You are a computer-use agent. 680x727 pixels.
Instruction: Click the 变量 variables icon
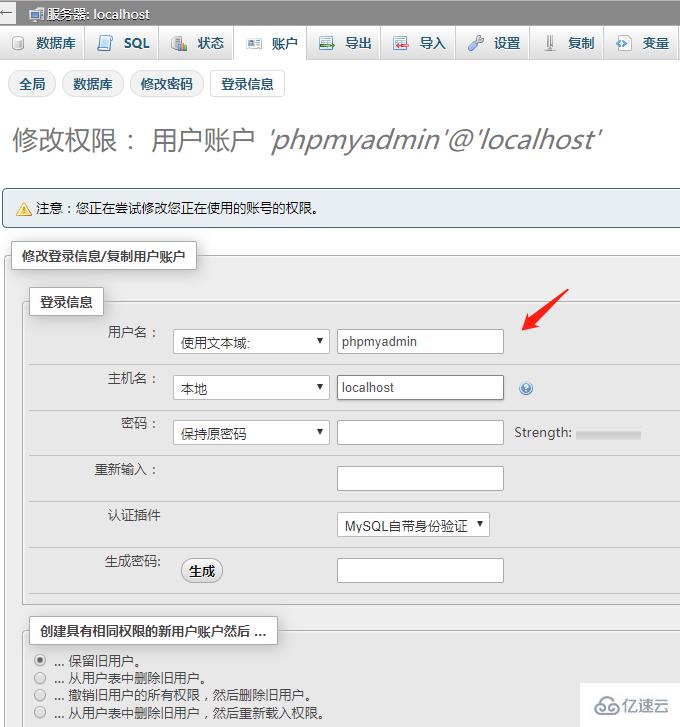tap(623, 44)
